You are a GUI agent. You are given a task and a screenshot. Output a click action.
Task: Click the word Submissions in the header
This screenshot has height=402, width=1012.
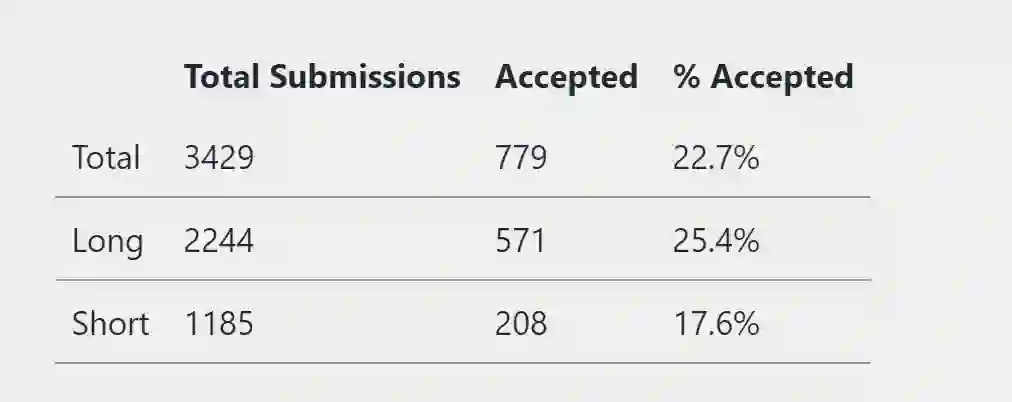(366, 77)
